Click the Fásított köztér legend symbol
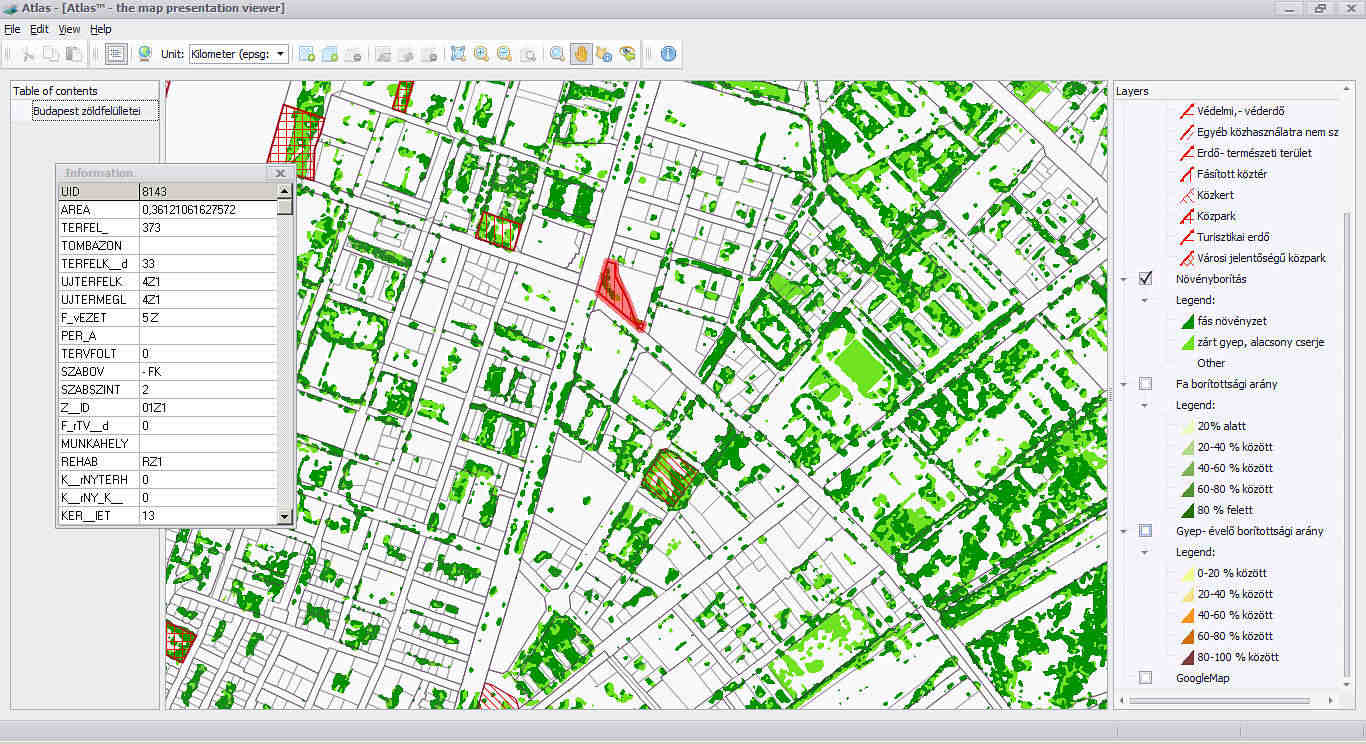1366x744 pixels. [x=1187, y=174]
